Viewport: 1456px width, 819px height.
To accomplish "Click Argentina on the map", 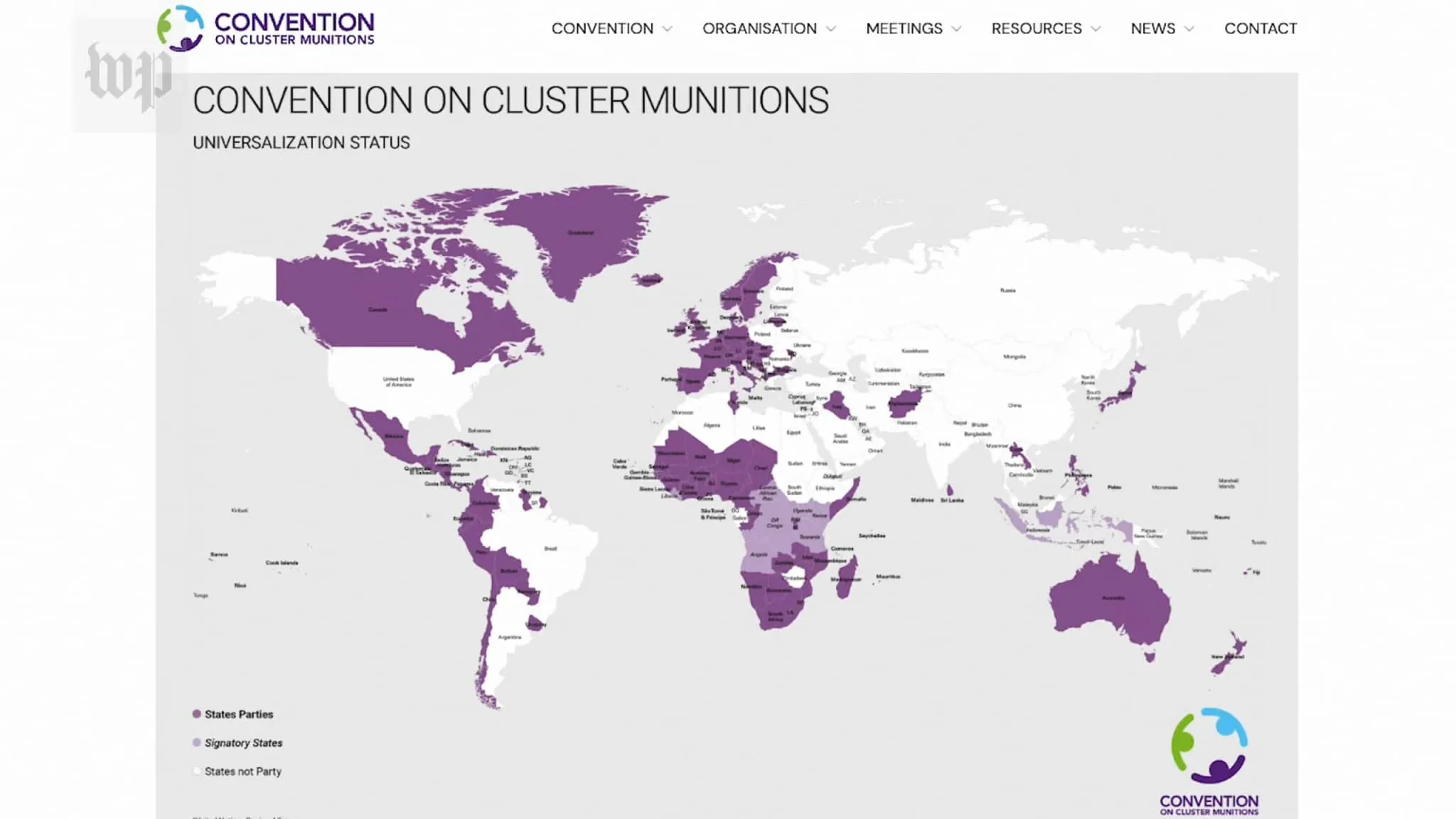I will coord(509,637).
